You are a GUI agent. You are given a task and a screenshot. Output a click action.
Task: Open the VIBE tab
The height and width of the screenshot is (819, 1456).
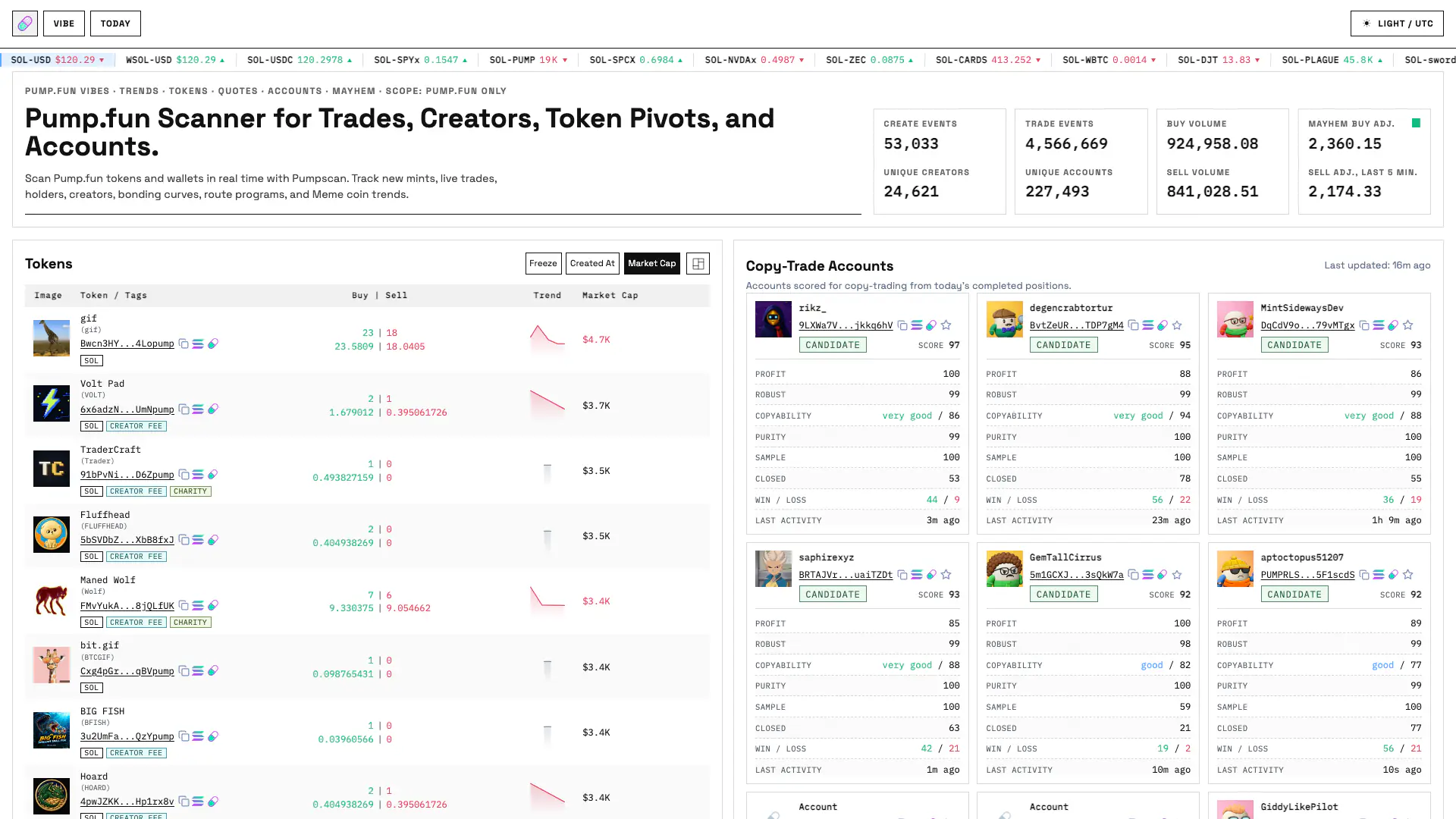click(x=64, y=24)
